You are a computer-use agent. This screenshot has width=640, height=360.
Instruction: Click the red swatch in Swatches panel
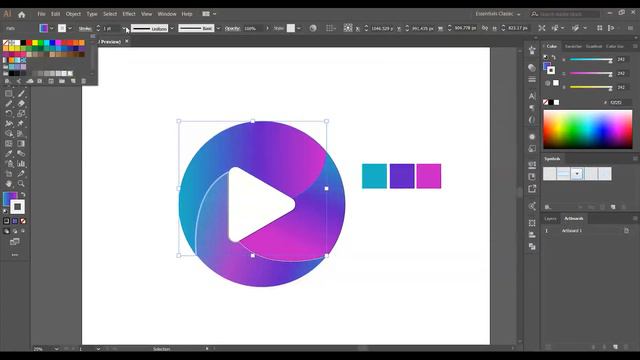coord(29,42)
